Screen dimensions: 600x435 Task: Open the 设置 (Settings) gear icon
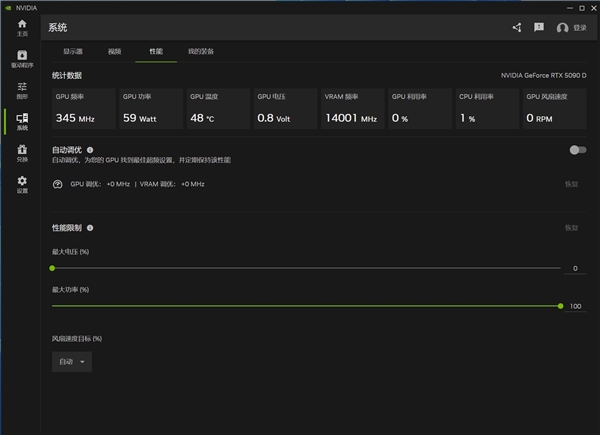pyautogui.click(x=21, y=184)
